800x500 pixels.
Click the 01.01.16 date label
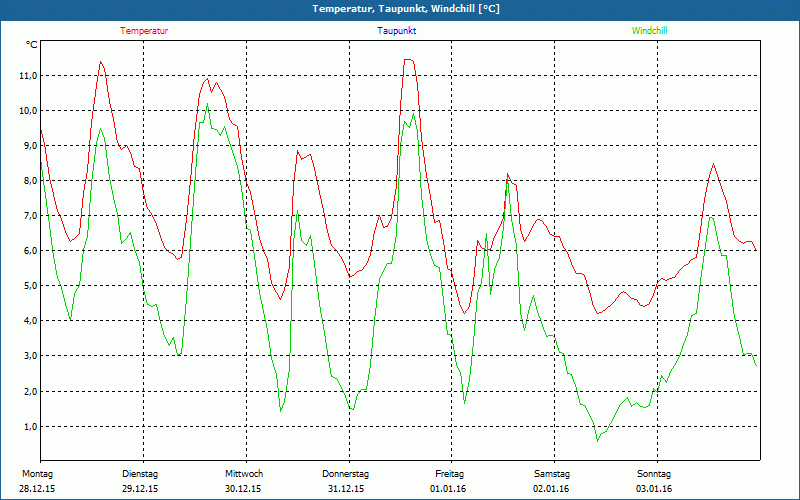click(448, 489)
